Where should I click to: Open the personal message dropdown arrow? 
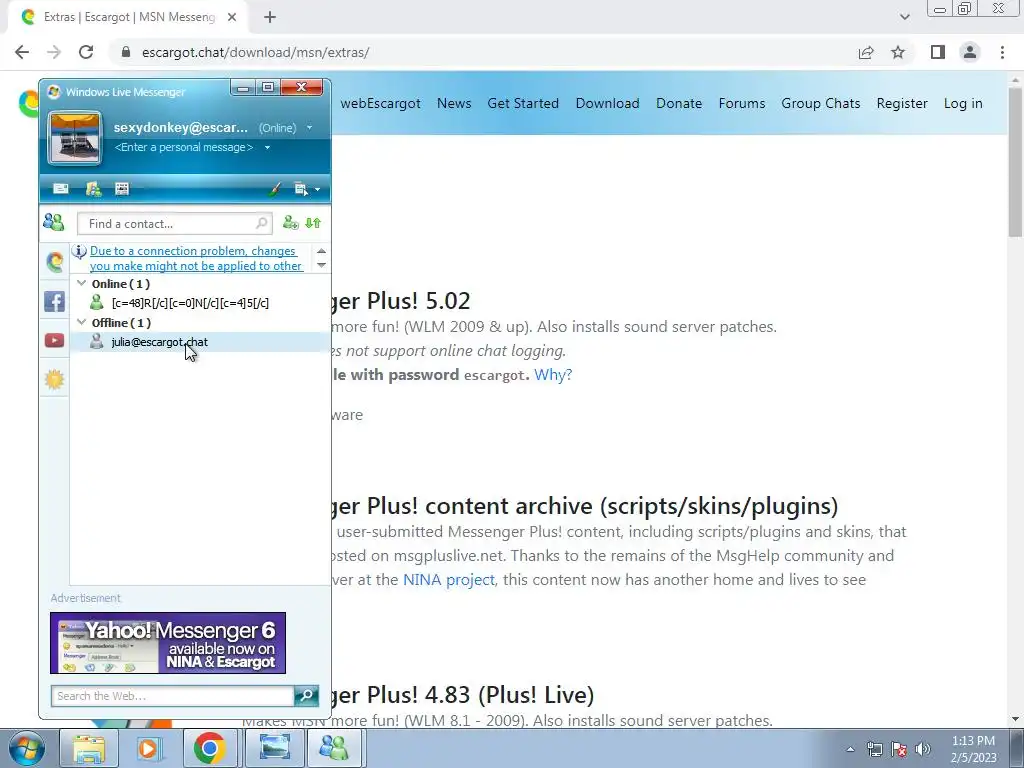pyautogui.click(x=267, y=148)
